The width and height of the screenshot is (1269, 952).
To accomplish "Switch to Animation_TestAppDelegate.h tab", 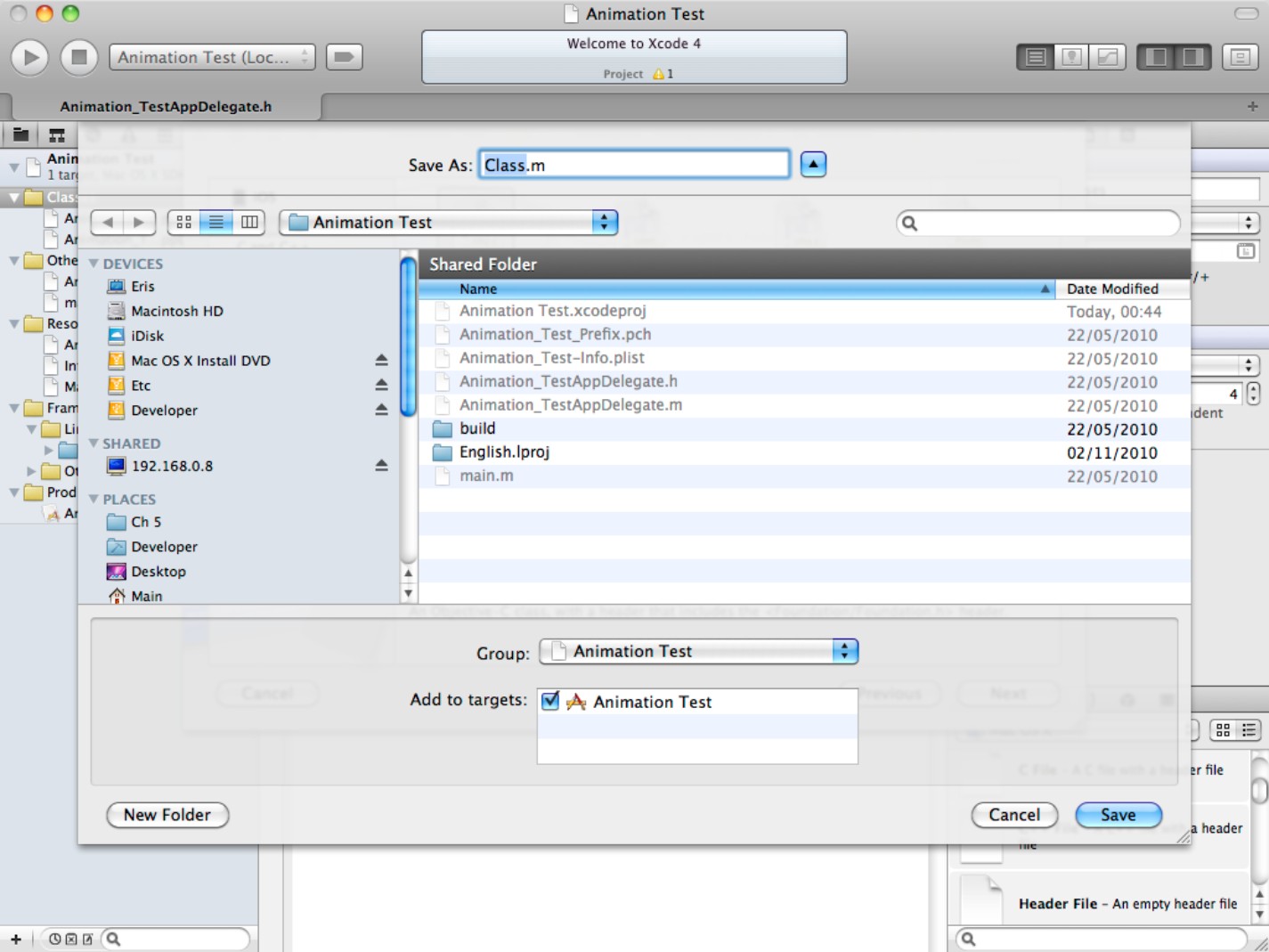I will 166,106.
